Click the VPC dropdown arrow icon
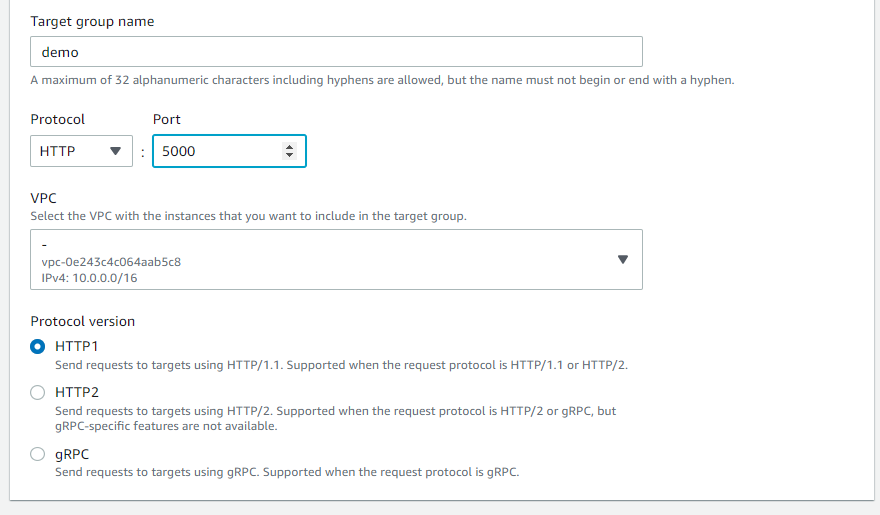This screenshot has height=515, width=880. [x=622, y=259]
